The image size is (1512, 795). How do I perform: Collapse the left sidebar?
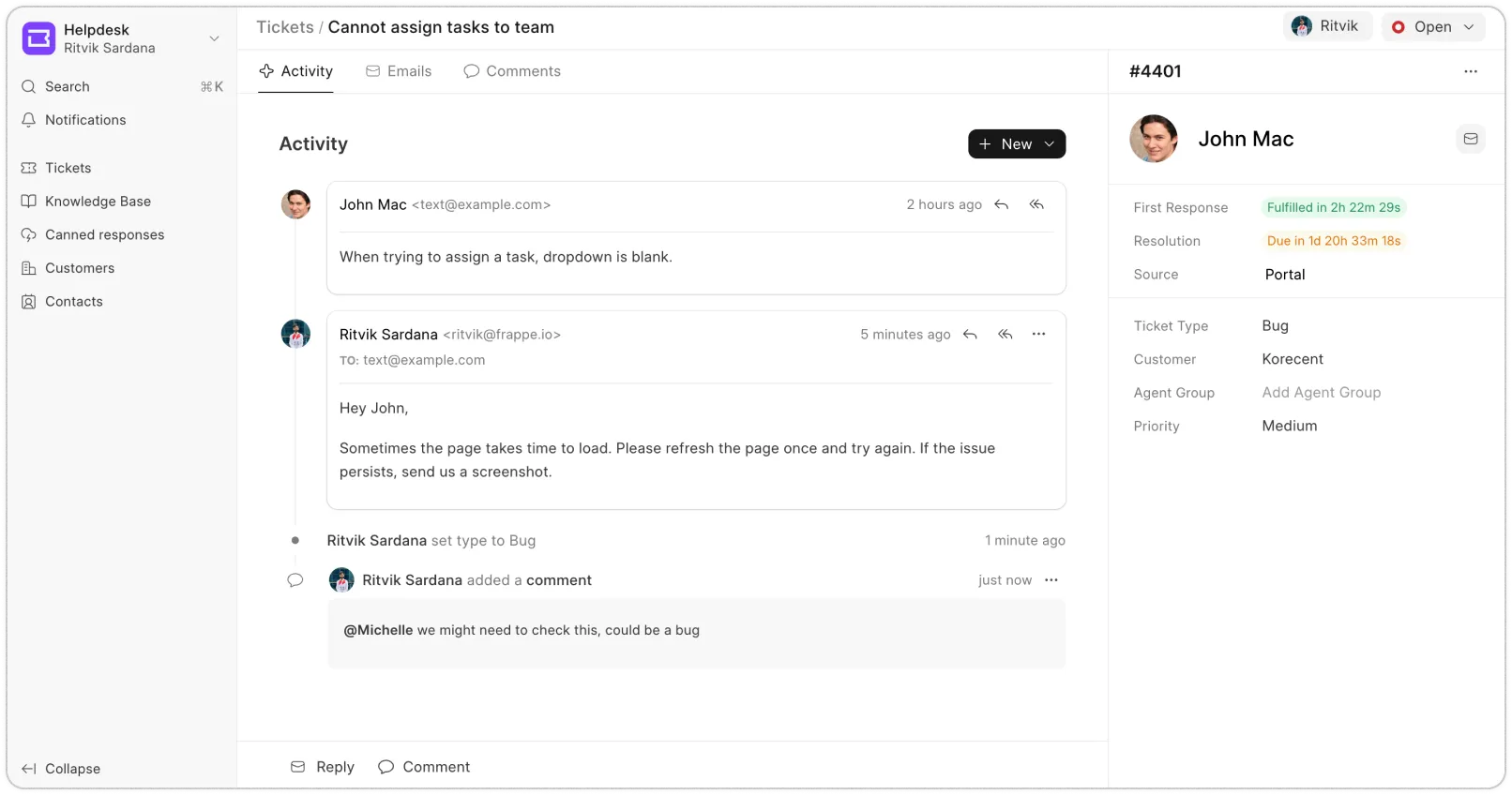click(61, 769)
